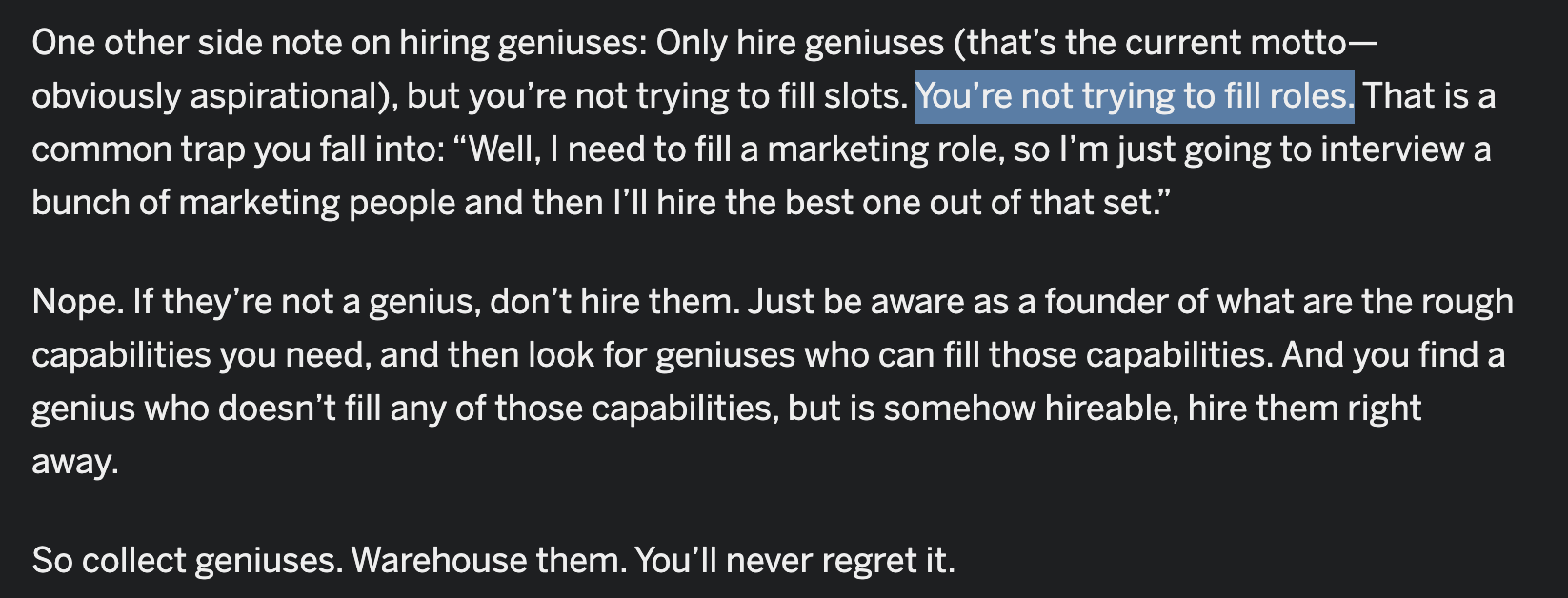Click the word "Nope" starting second paragraph
The image size is (1568, 598).
tap(76, 302)
